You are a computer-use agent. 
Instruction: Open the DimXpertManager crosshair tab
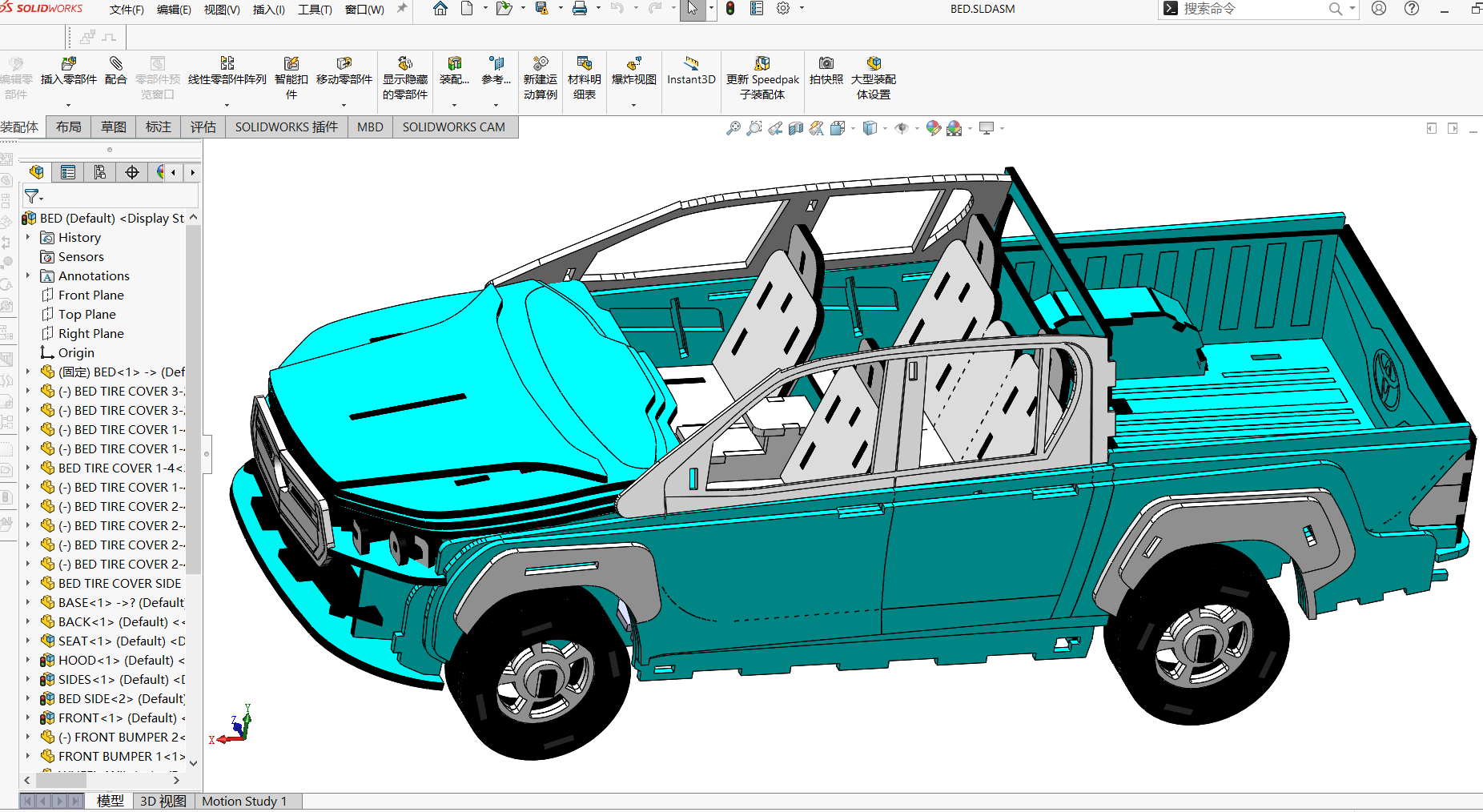(132, 172)
